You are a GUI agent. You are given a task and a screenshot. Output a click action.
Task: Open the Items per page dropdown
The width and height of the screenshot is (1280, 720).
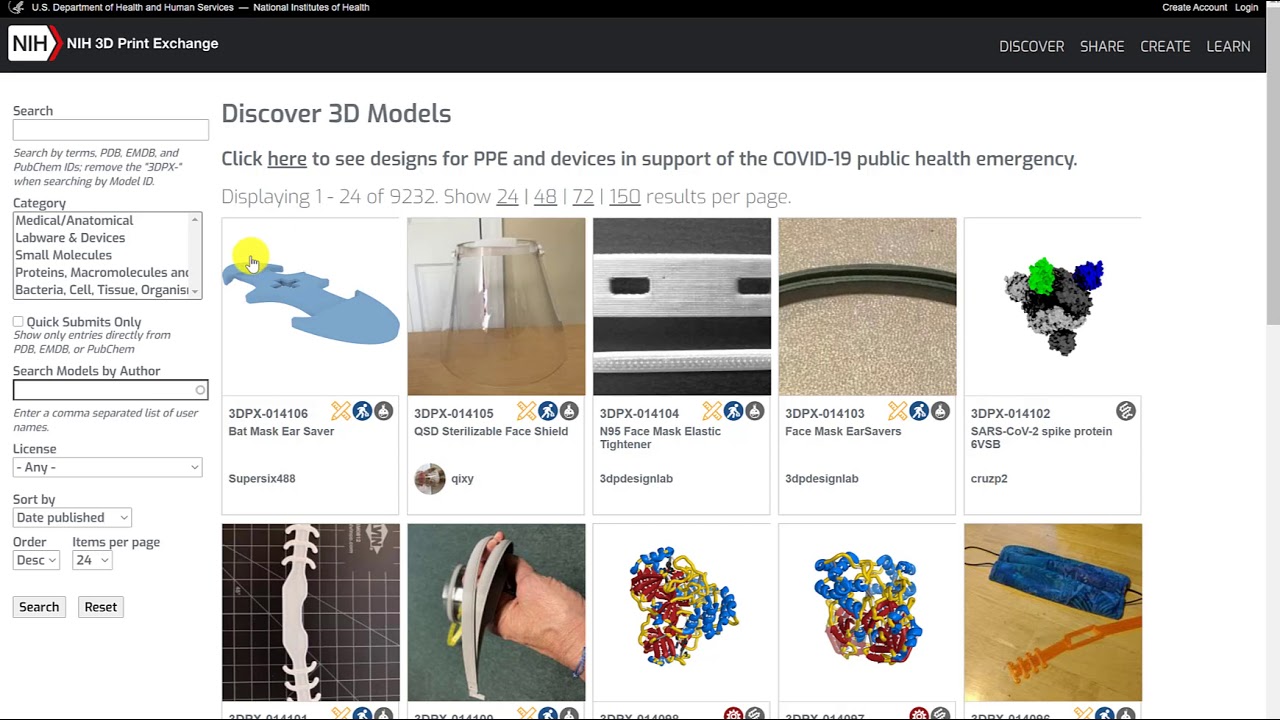92,560
